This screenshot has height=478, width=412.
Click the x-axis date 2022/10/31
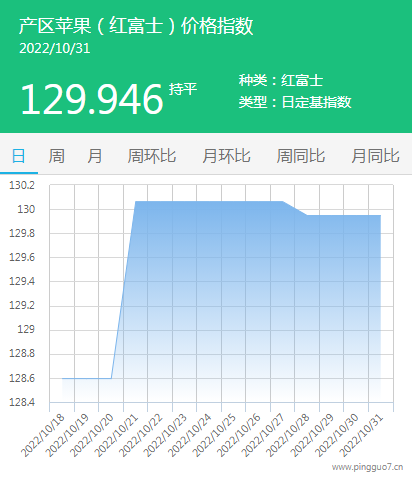(361, 435)
